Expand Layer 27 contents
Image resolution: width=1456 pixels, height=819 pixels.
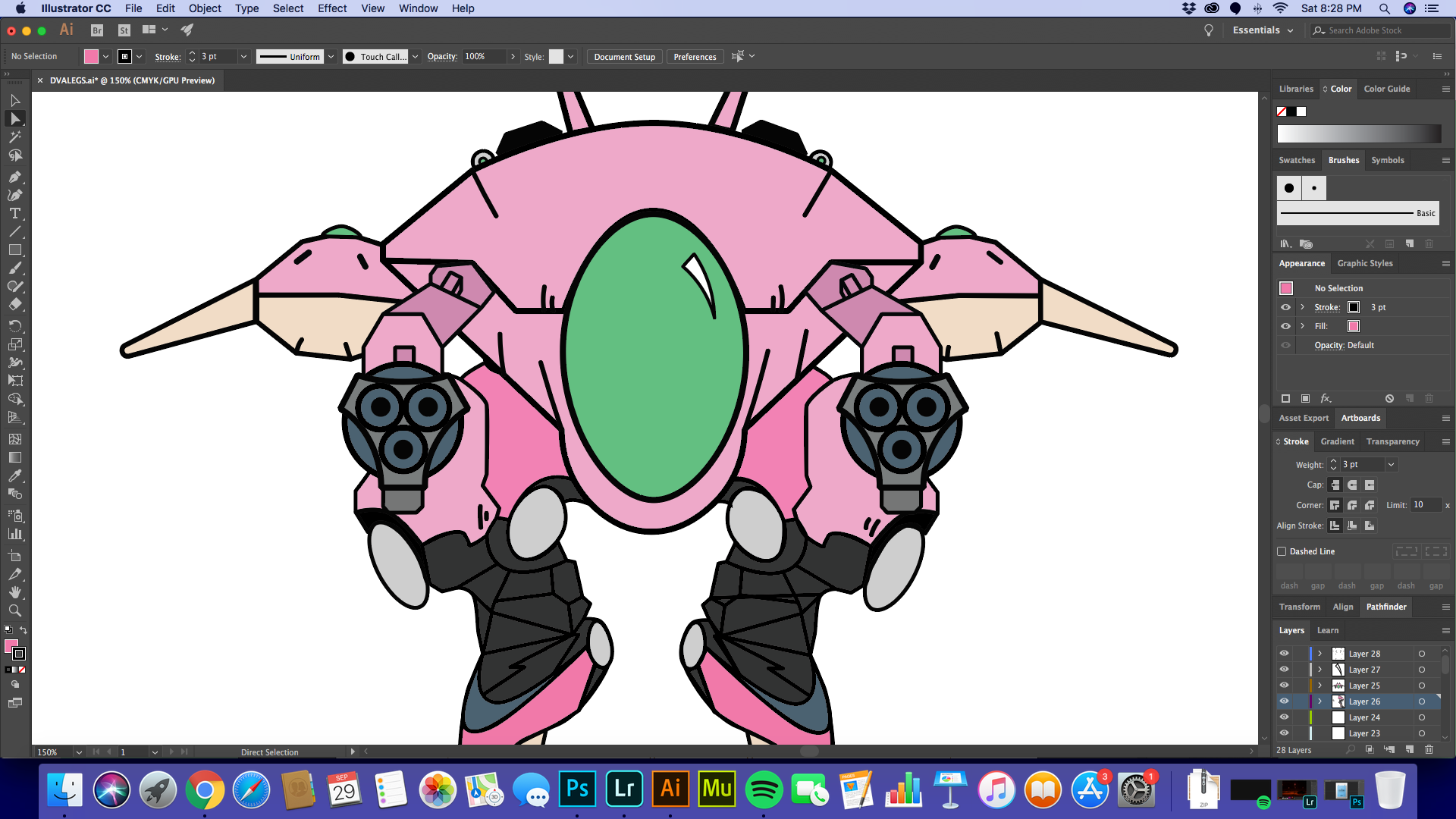tap(1319, 669)
